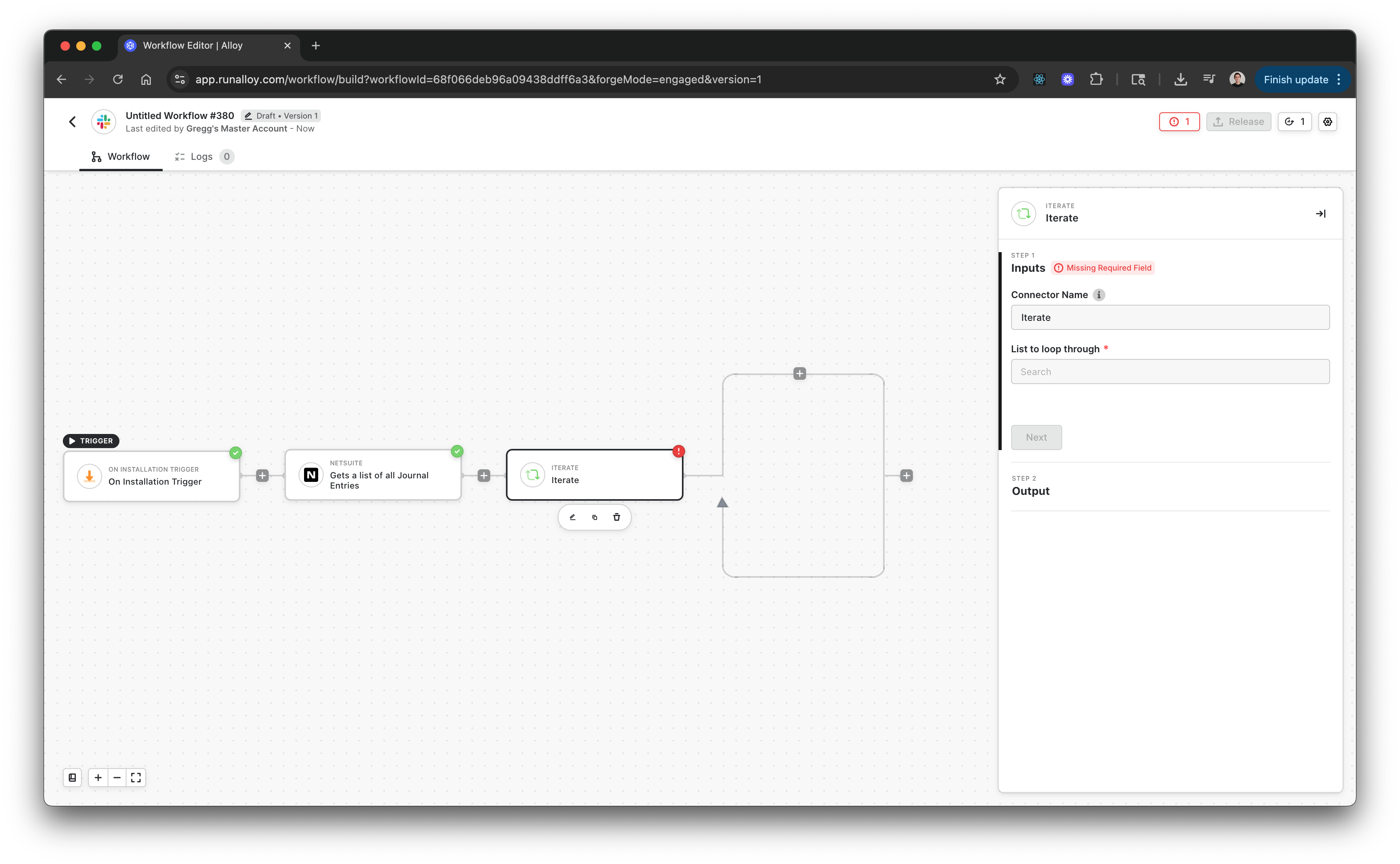Image resolution: width=1400 pixels, height=864 pixels.
Task: Select the NetSuite Journal Entries node
Action: coord(372,475)
